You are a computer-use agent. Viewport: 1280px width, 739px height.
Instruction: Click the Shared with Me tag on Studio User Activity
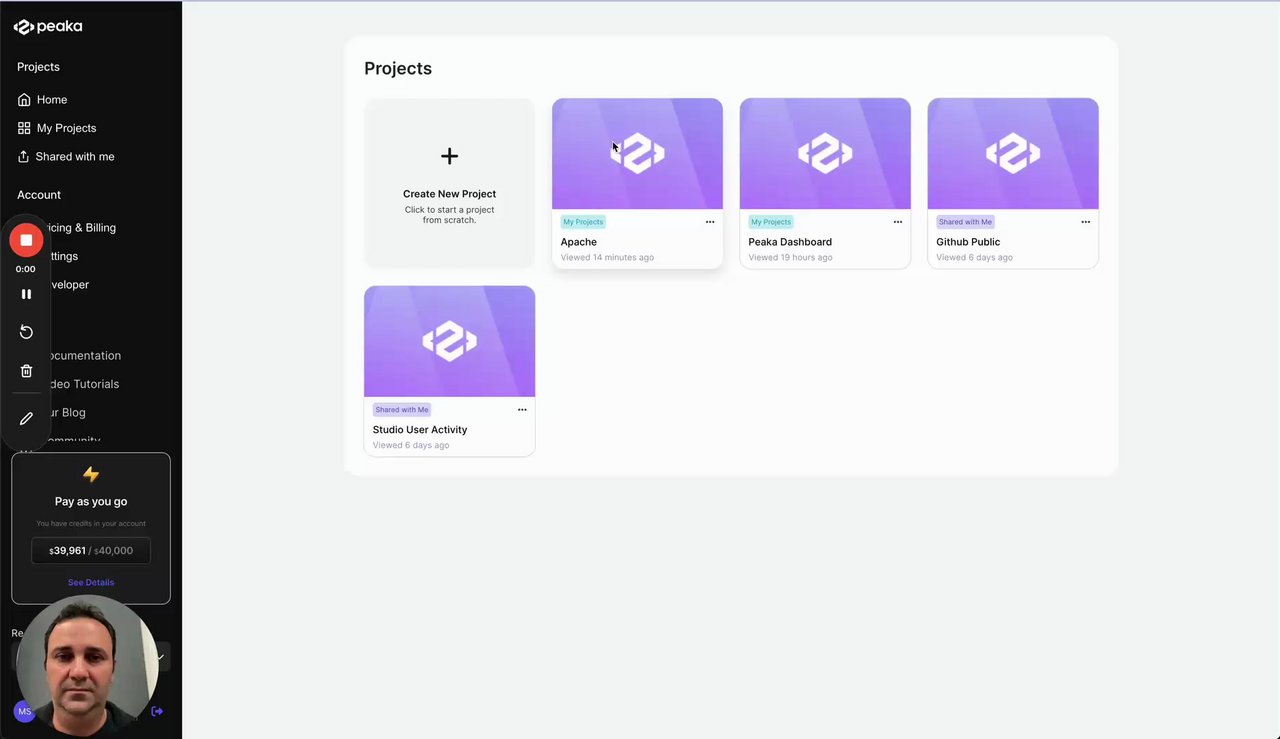tap(401, 410)
